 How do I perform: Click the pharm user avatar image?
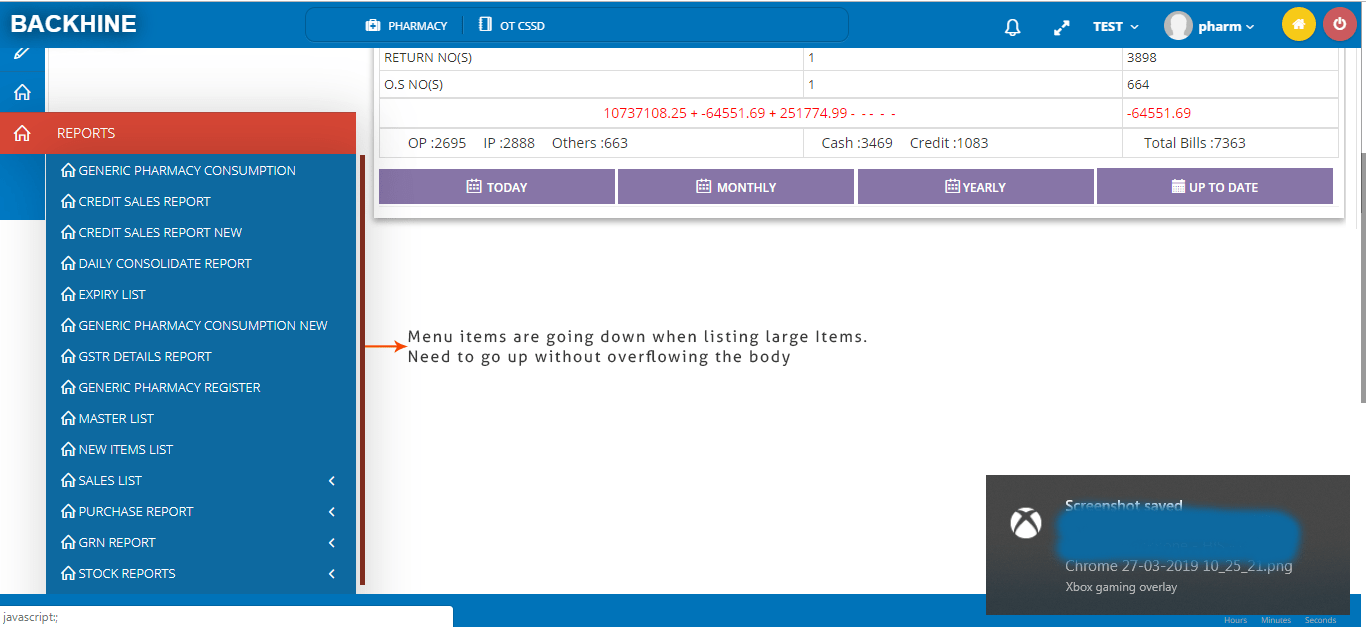point(1178,25)
